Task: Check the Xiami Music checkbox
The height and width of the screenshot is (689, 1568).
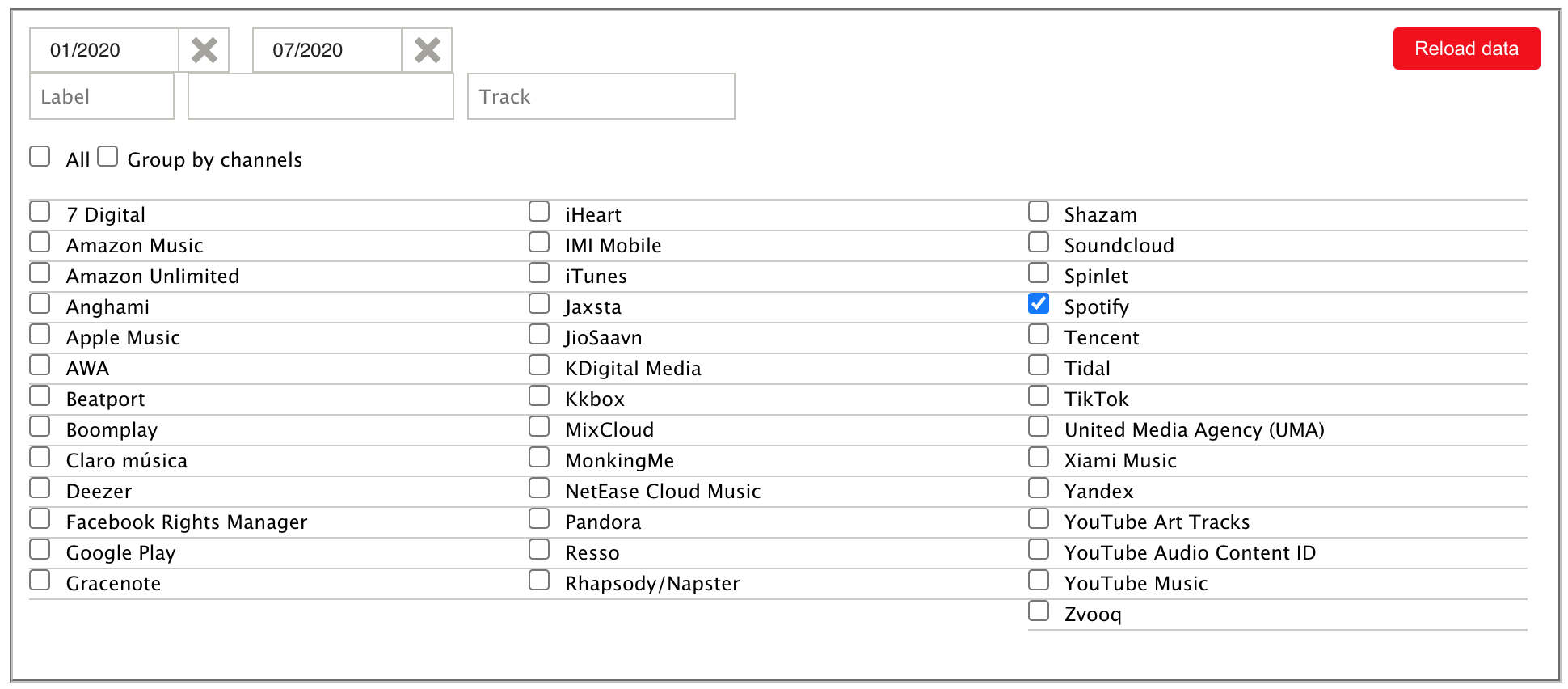Action: coord(1039,457)
